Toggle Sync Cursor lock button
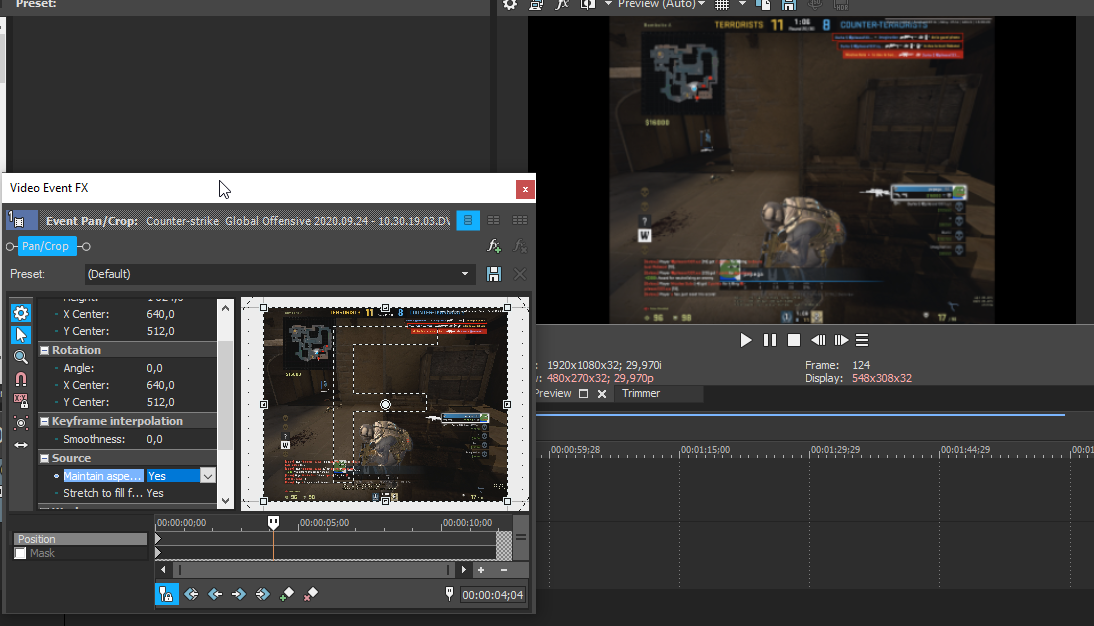 (x=166, y=594)
